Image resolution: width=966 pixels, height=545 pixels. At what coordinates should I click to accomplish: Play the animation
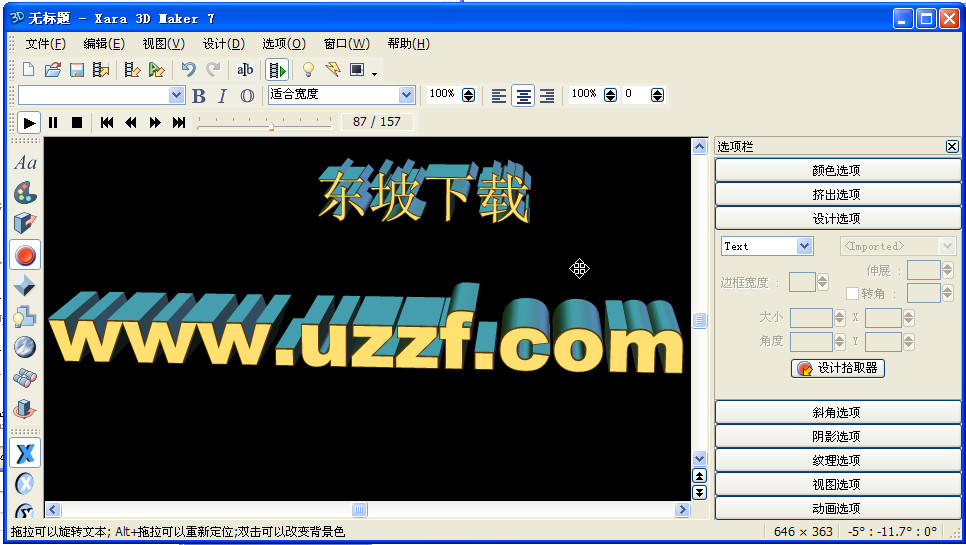29,123
